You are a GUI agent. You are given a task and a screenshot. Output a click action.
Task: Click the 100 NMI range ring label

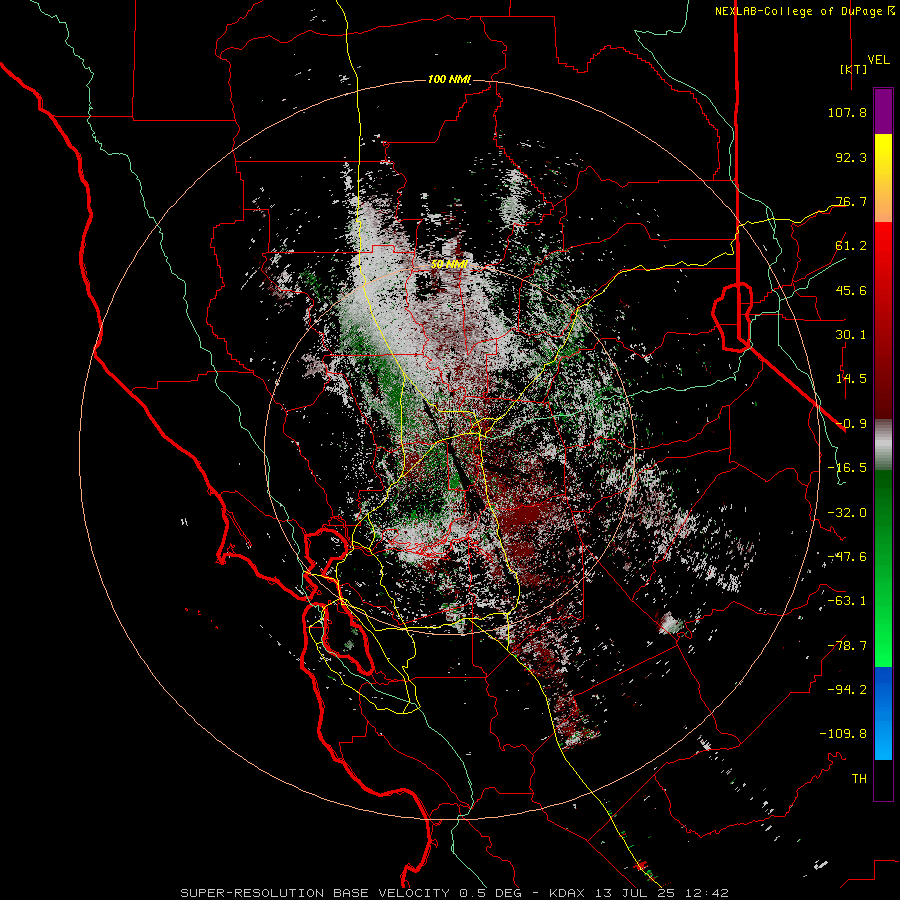(449, 79)
